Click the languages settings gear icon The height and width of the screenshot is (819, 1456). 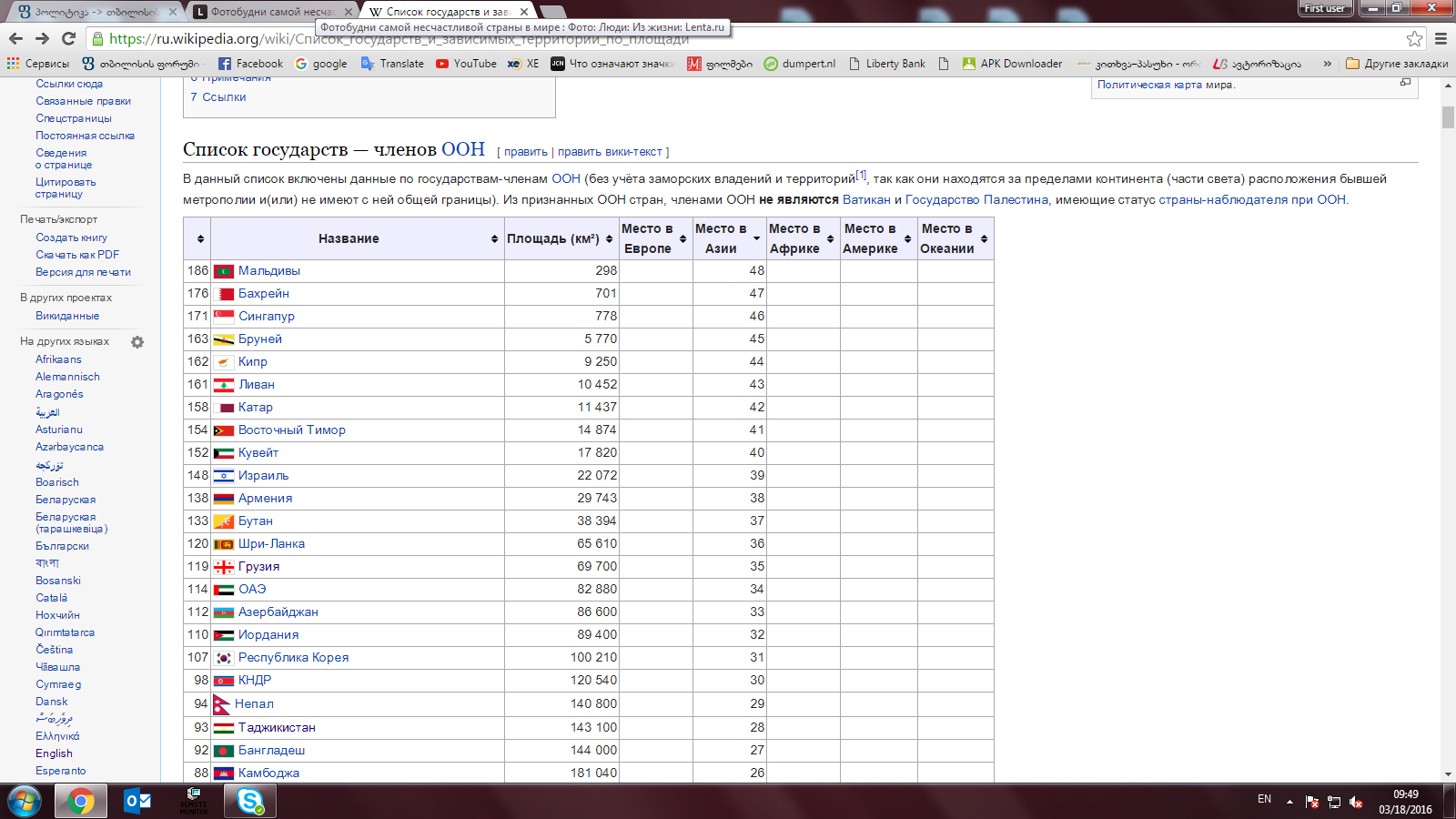137,342
